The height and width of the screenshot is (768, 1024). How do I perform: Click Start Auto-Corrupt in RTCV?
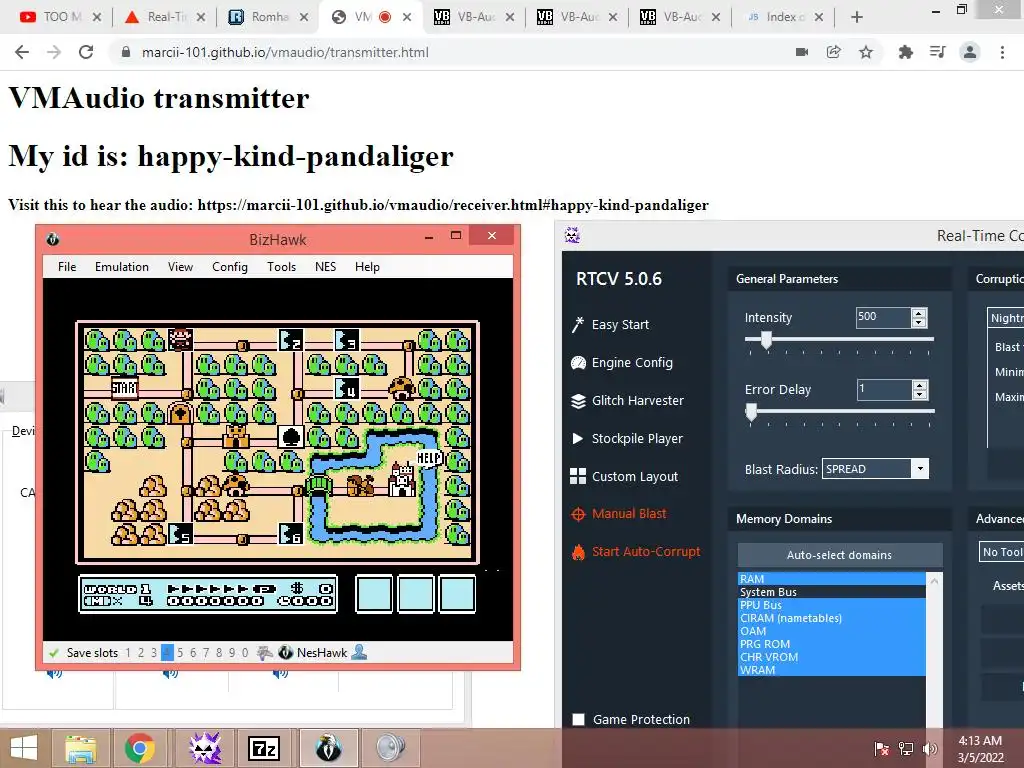coord(635,552)
